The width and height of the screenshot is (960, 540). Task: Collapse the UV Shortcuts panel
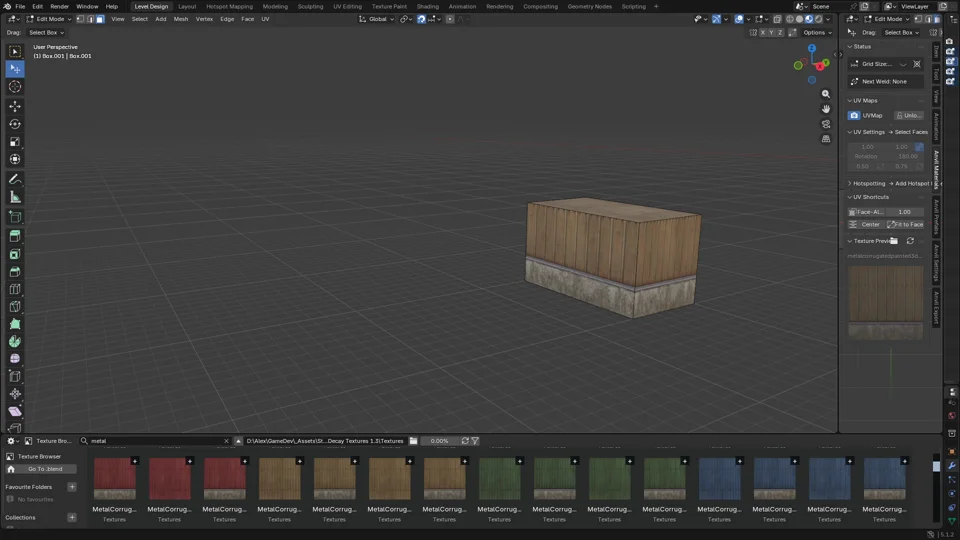(850, 197)
